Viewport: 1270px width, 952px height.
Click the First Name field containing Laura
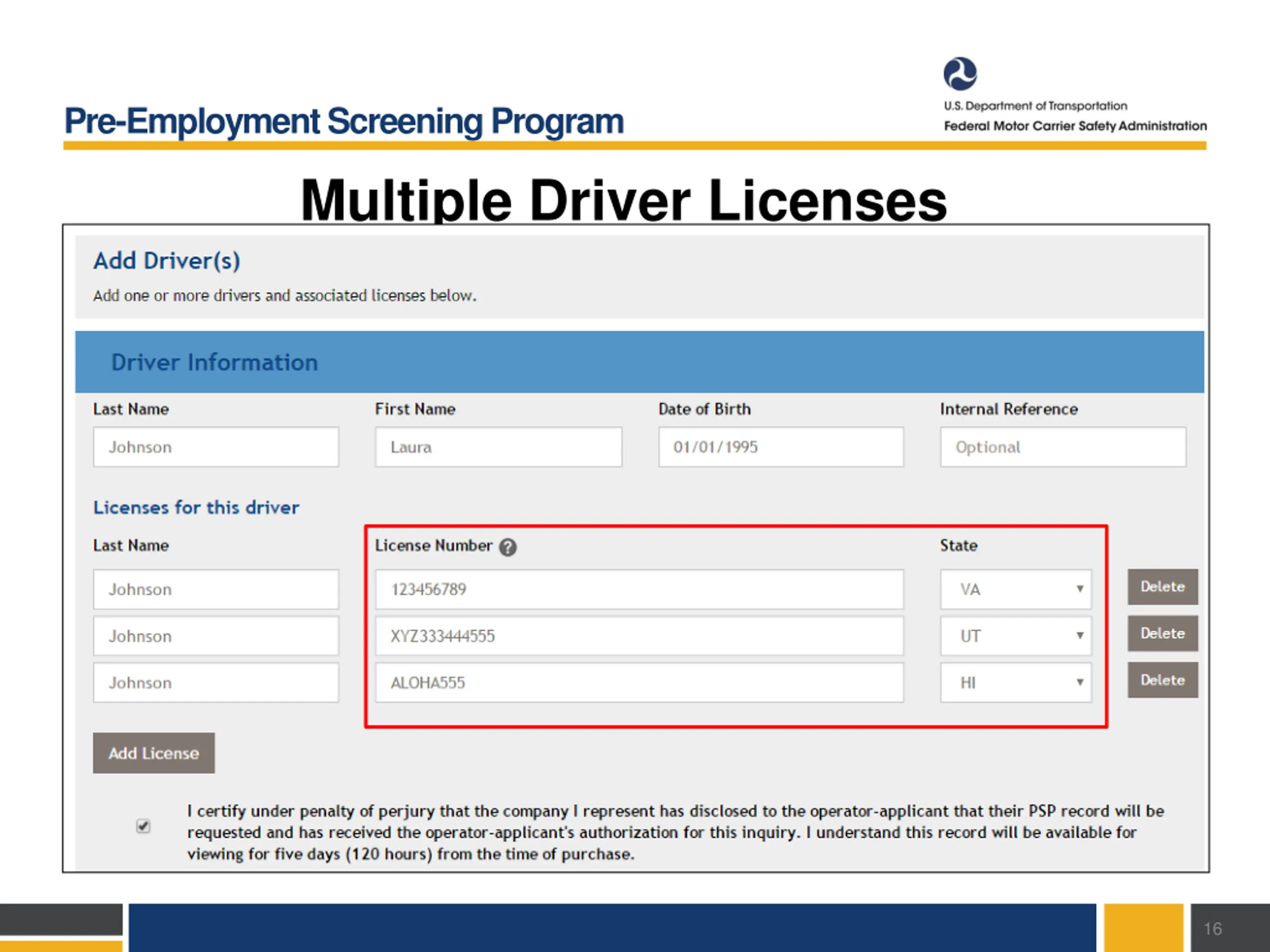pos(499,446)
